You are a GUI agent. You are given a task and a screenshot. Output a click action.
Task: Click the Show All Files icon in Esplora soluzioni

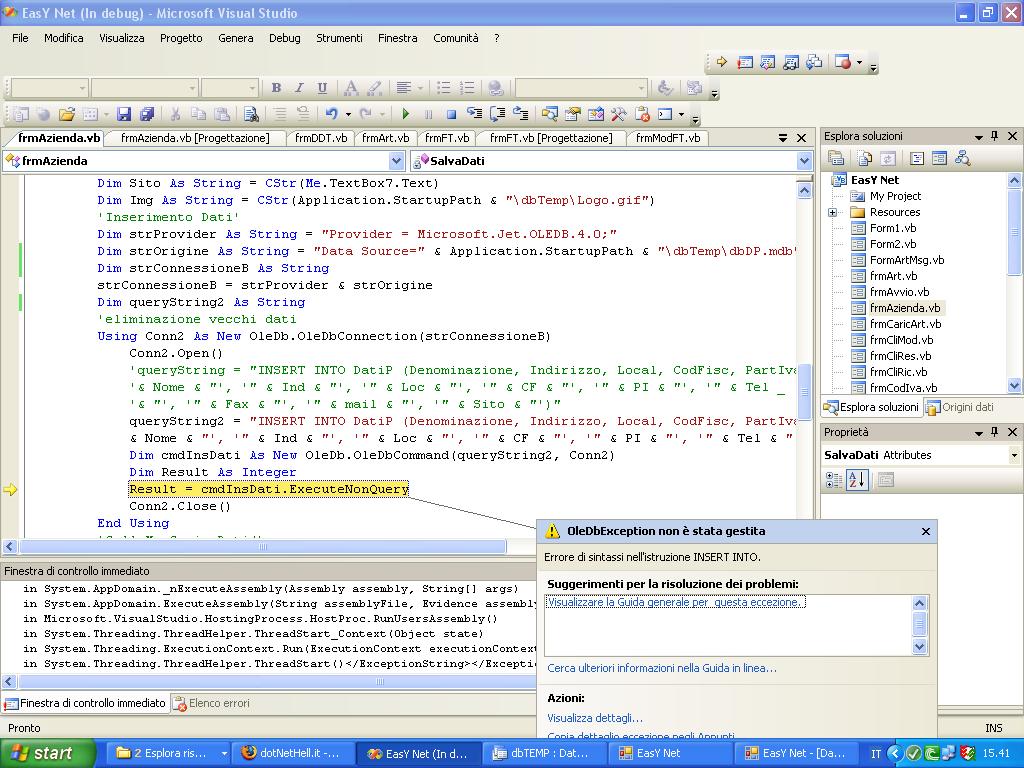pos(865,158)
